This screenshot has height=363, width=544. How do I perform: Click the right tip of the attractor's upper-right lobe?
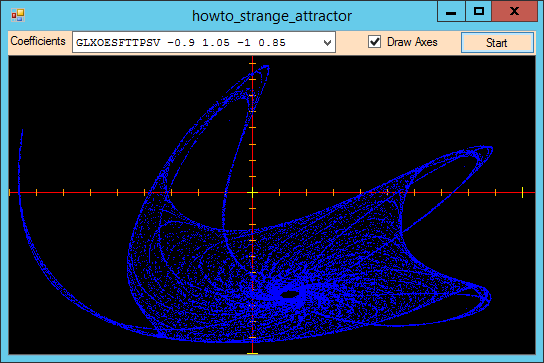coord(489,150)
